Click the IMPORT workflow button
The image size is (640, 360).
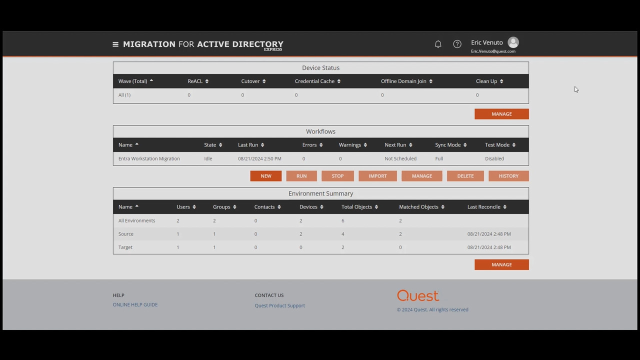pos(378,176)
